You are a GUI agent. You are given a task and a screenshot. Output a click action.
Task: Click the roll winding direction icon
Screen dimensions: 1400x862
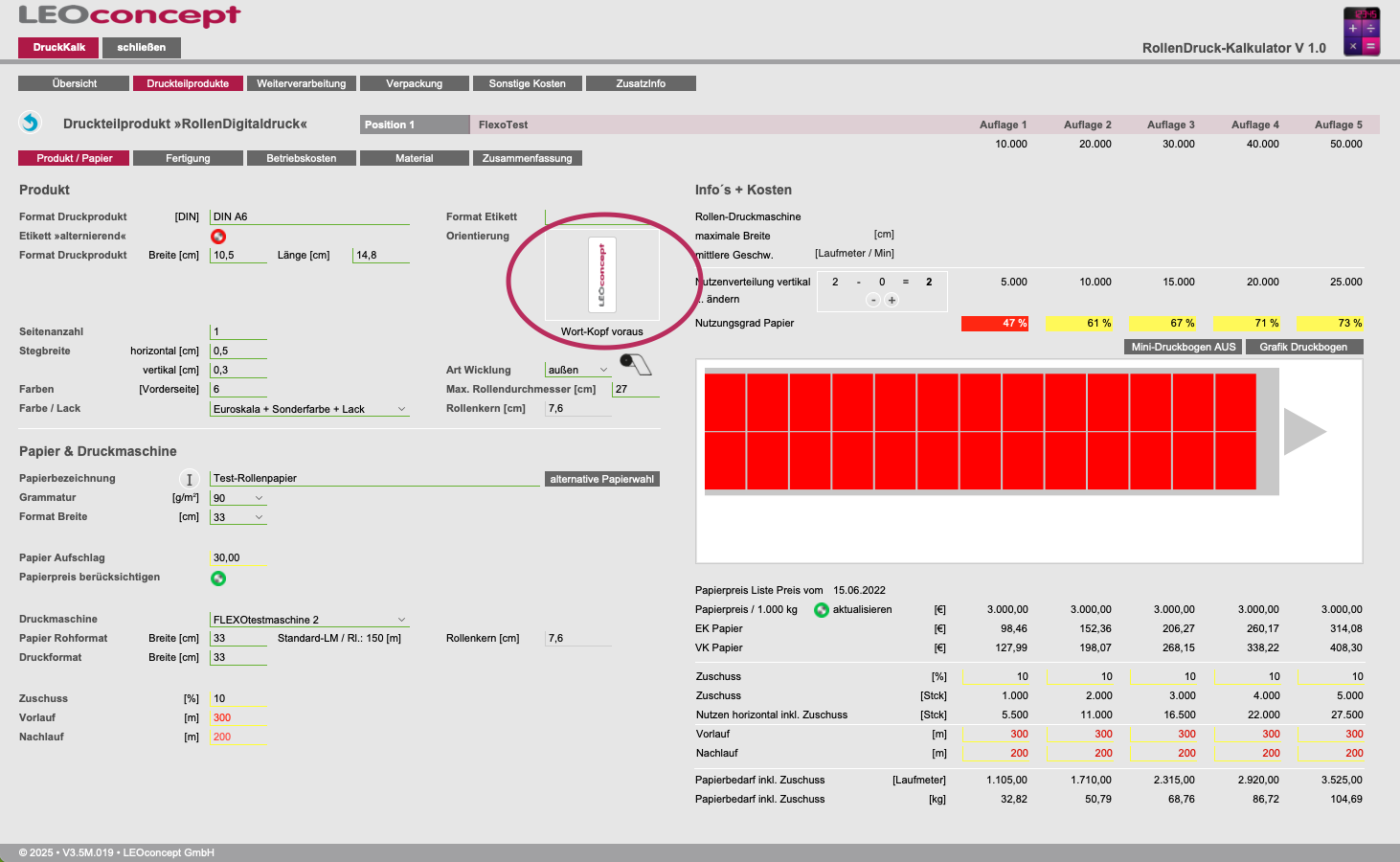[635, 364]
